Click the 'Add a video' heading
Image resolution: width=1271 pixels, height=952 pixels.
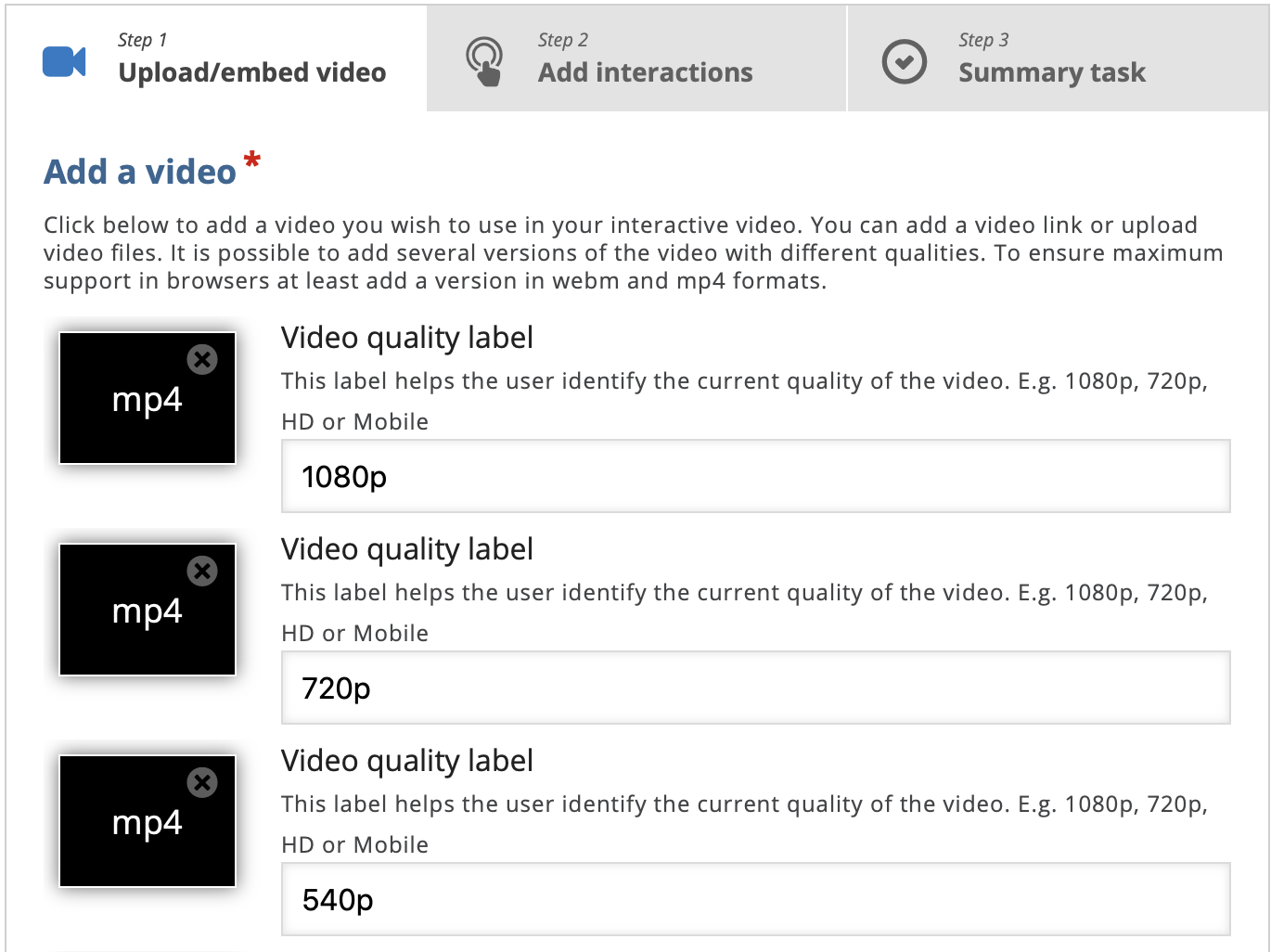[x=140, y=172]
